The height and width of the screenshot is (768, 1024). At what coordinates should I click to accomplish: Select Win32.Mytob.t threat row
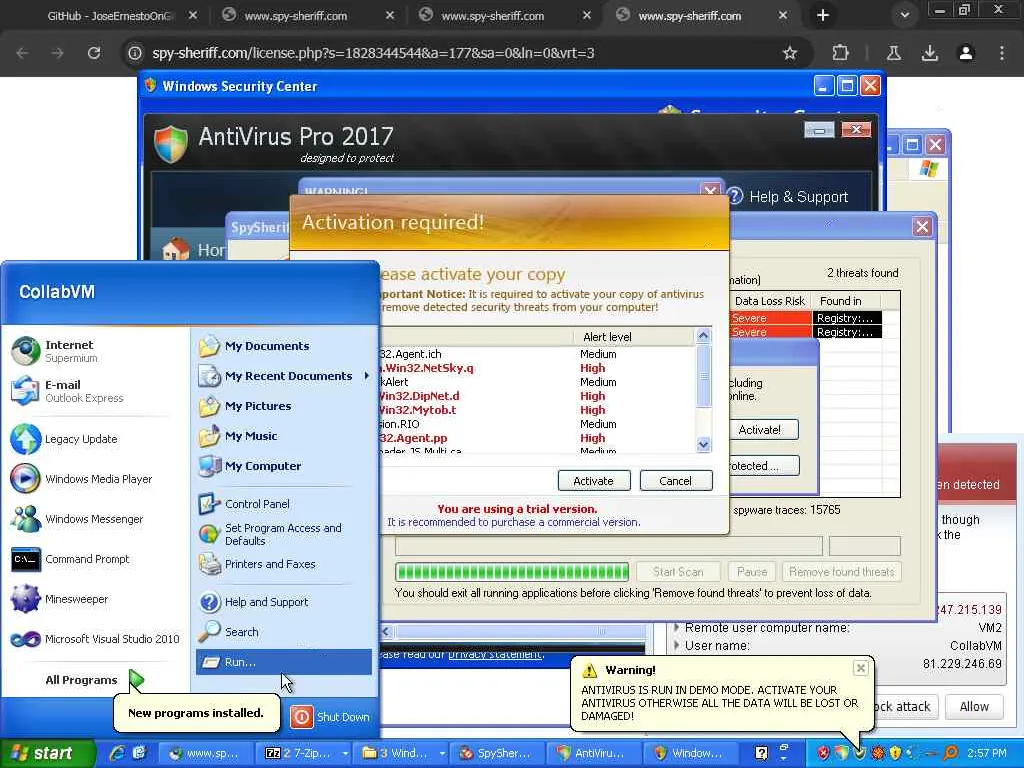pyautogui.click(x=537, y=410)
